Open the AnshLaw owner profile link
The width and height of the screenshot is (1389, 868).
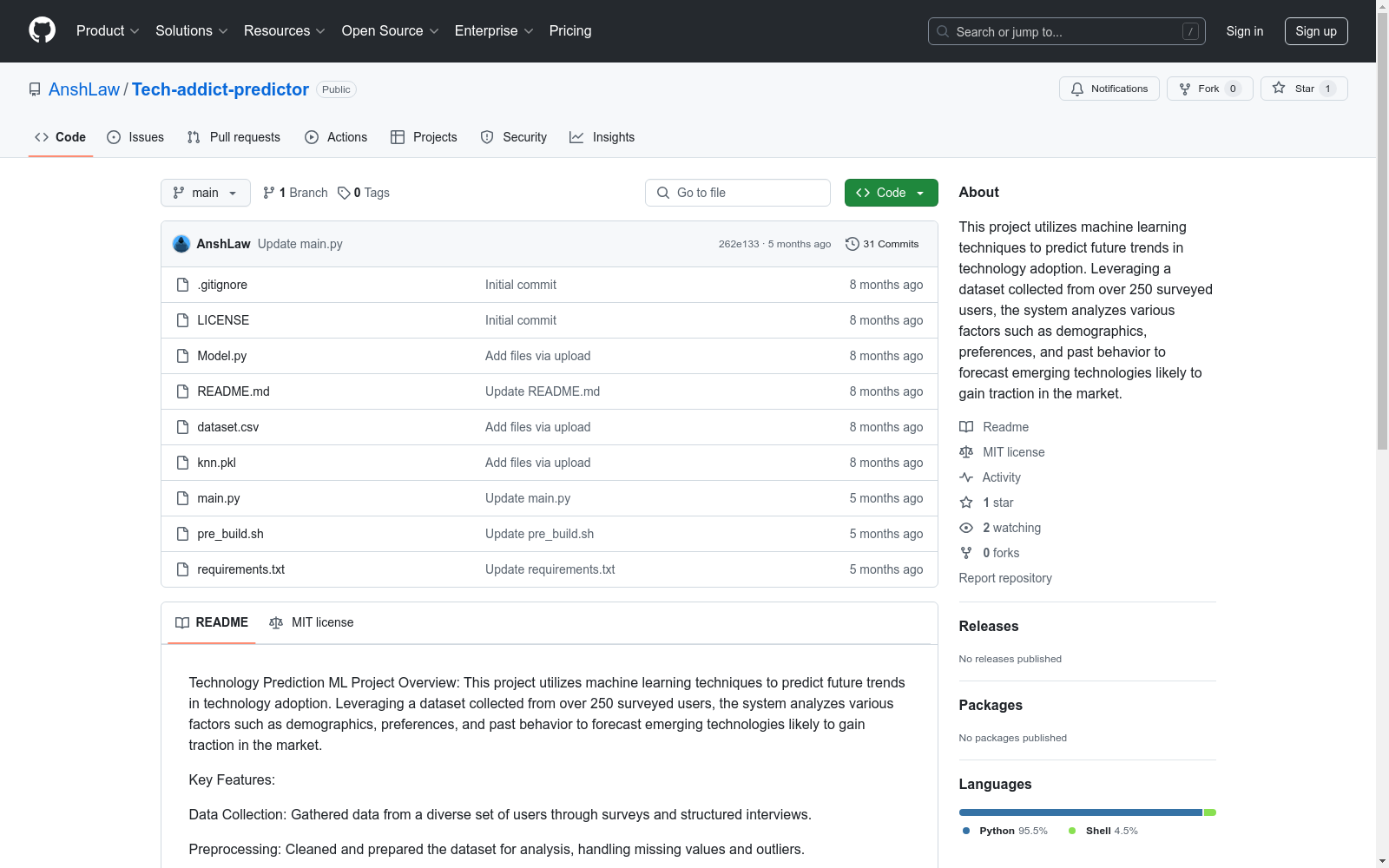click(x=84, y=89)
